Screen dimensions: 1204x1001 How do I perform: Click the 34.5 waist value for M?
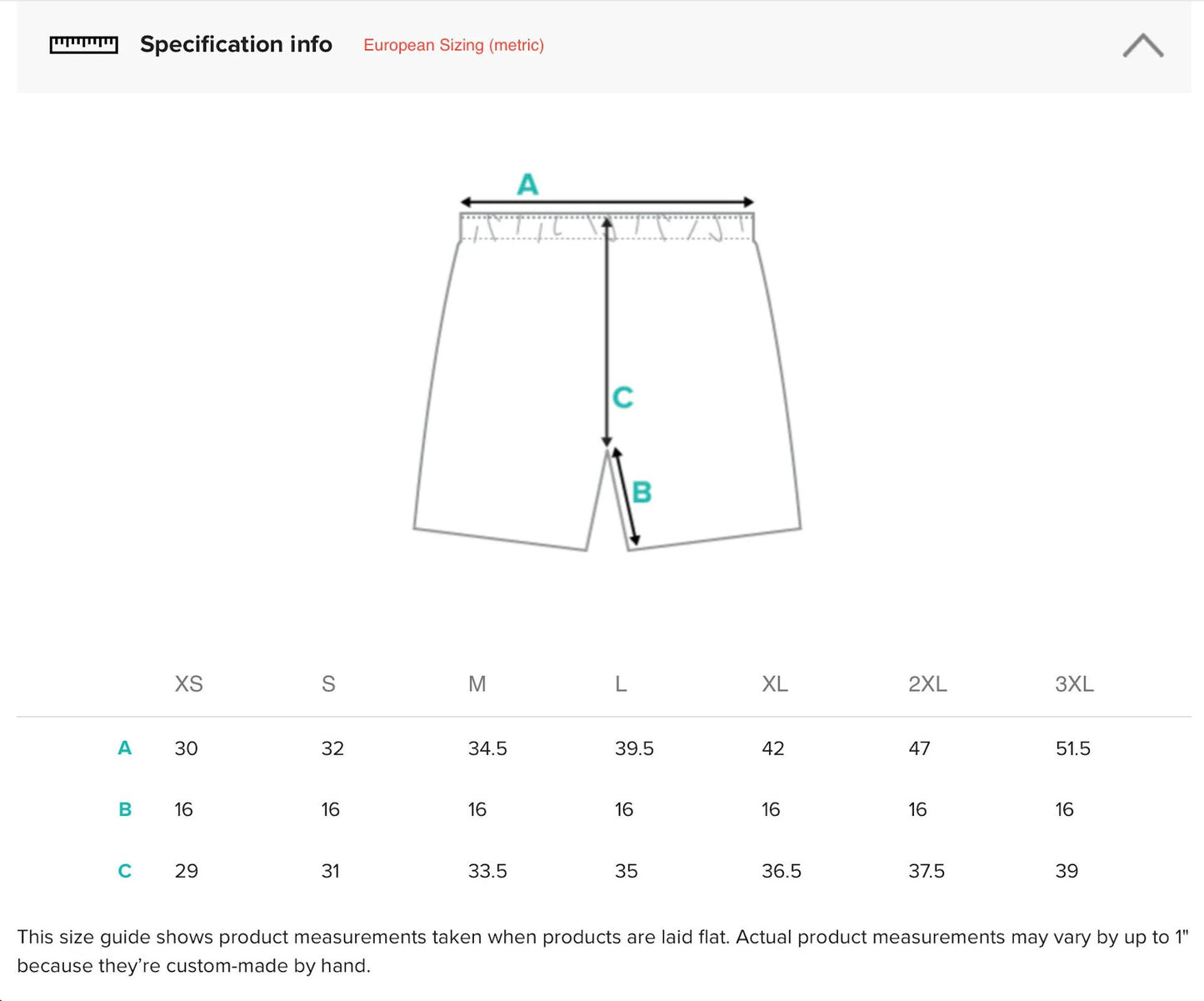(487, 748)
